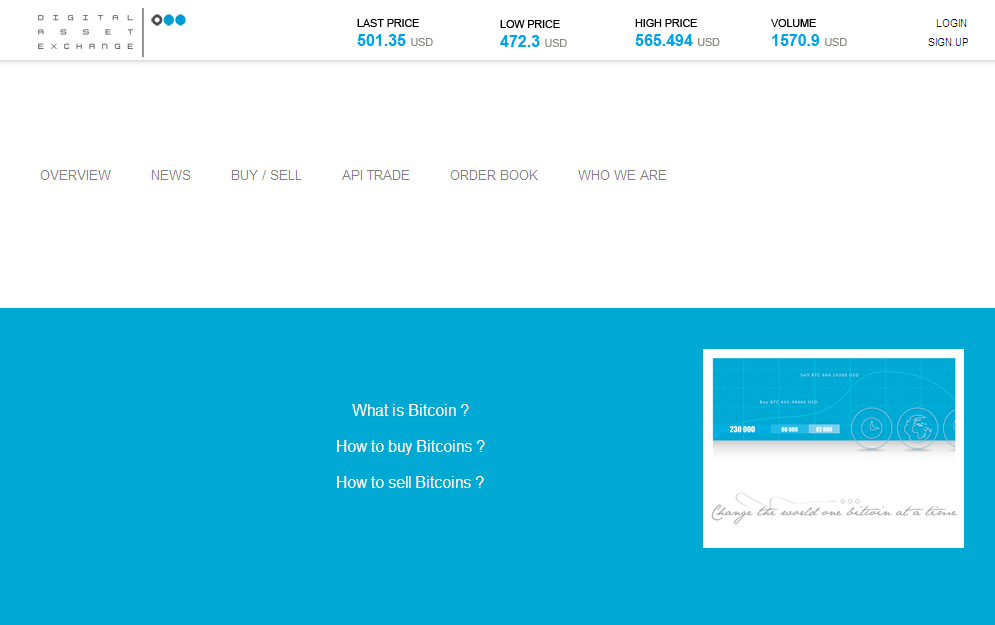Click the clock icon in the banner image
Screen dimensions: 995x625
(872, 428)
